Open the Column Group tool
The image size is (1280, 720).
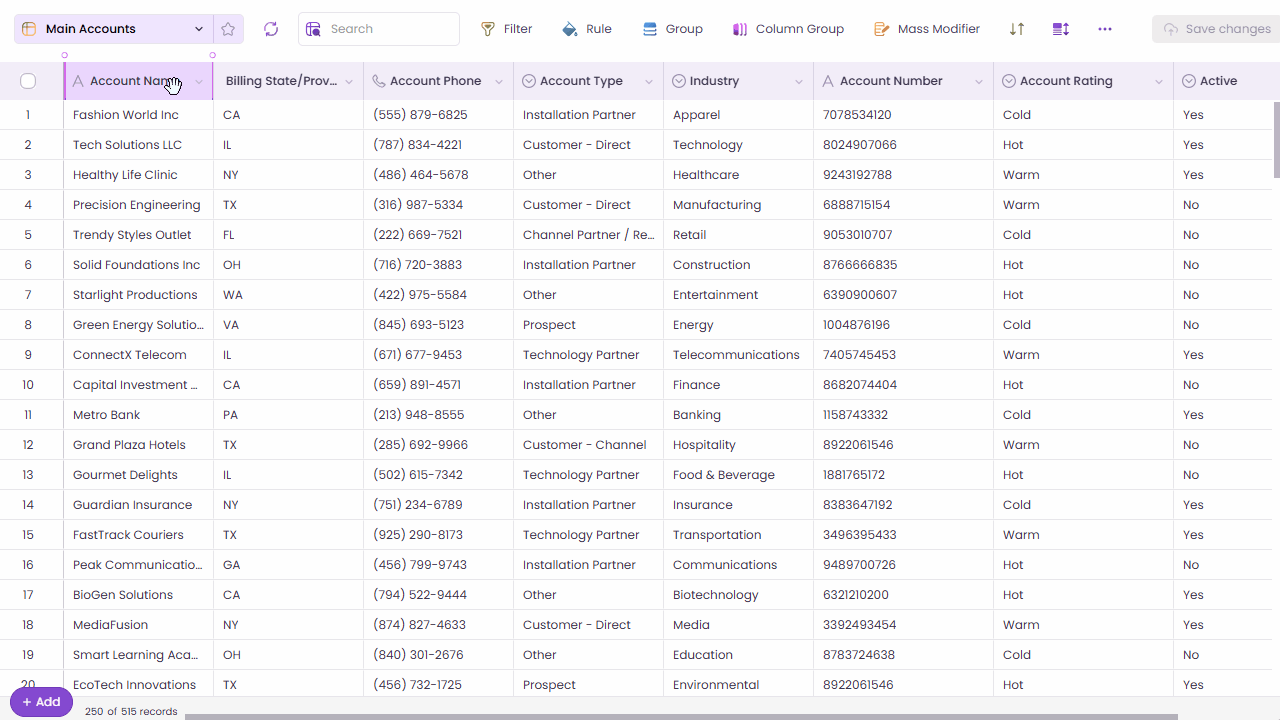pos(788,29)
